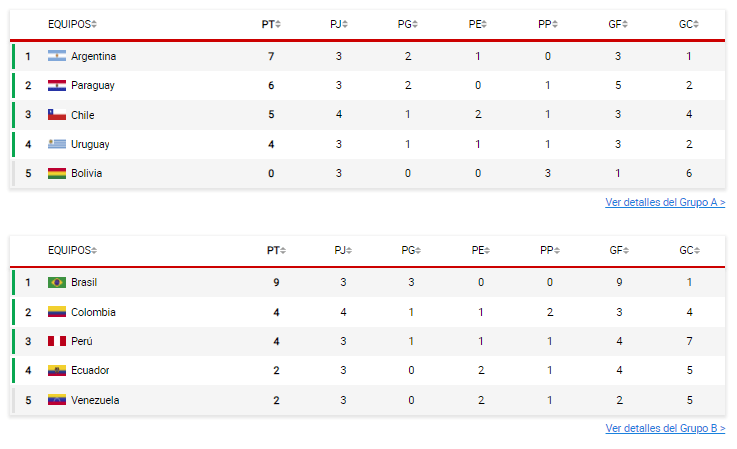Select the Perú team name

pos(82,342)
